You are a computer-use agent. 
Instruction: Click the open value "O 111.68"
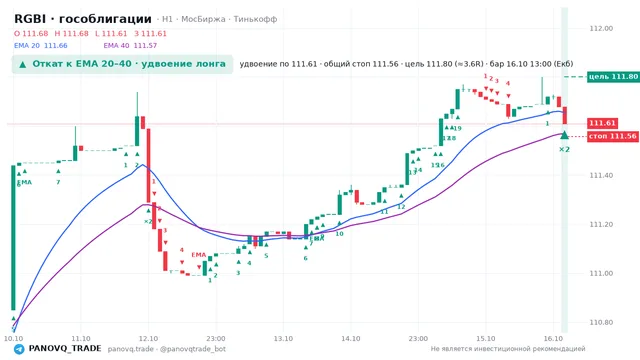tap(31, 33)
